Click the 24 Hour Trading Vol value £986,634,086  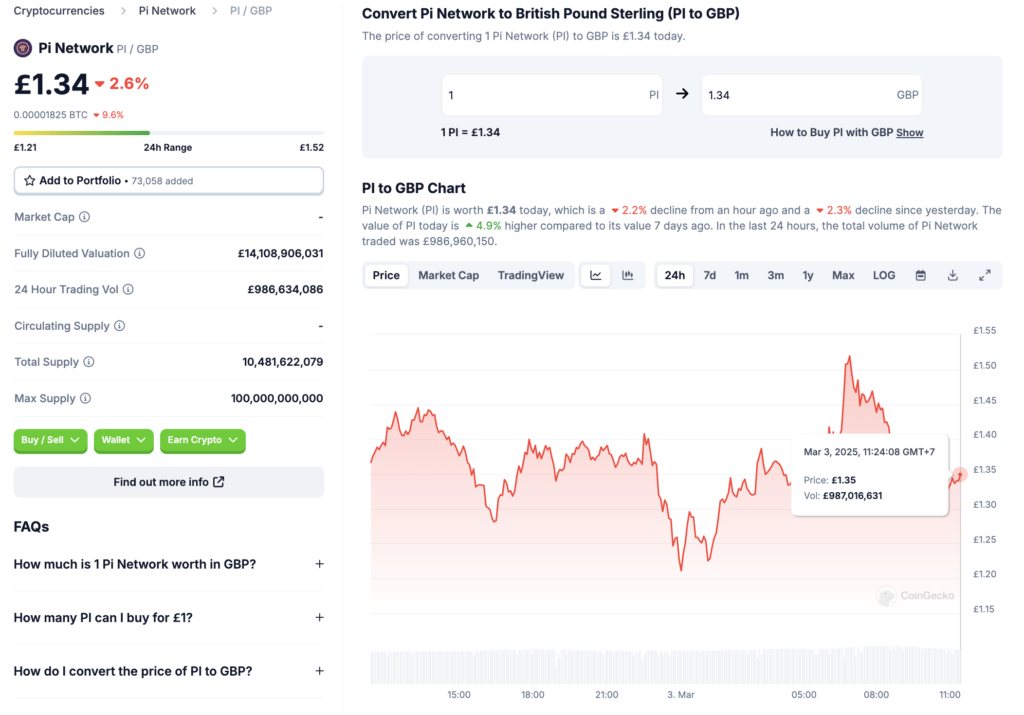pos(285,289)
